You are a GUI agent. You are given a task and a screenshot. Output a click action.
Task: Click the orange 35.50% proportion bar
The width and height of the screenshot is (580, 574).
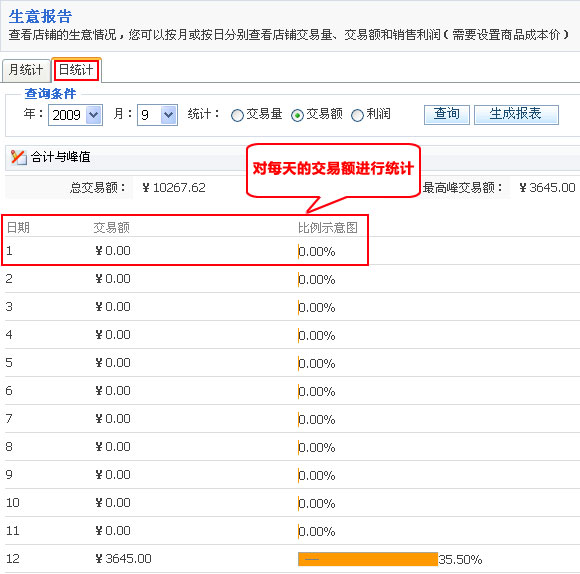tap(368, 559)
